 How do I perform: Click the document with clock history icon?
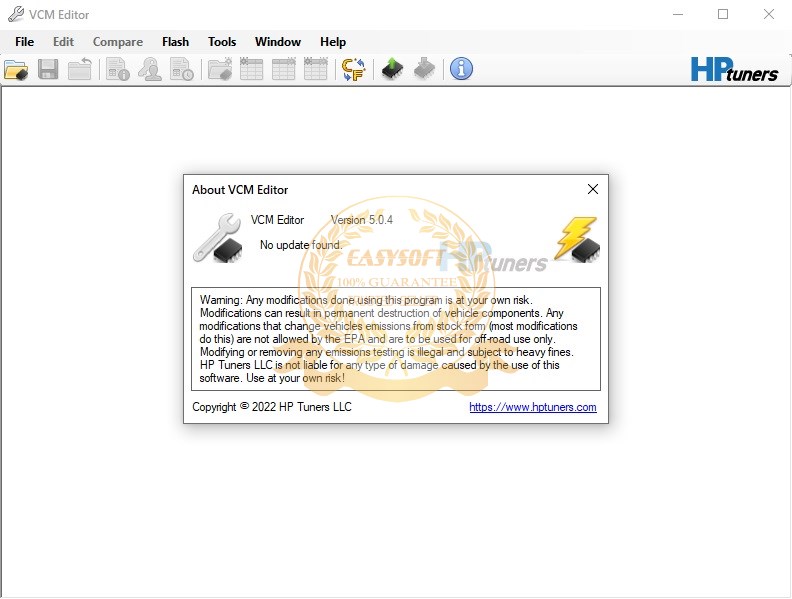[182, 69]
